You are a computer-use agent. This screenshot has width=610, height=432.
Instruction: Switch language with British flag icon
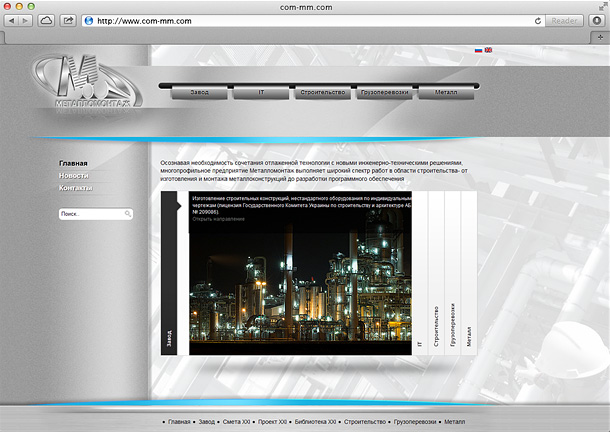488,50
